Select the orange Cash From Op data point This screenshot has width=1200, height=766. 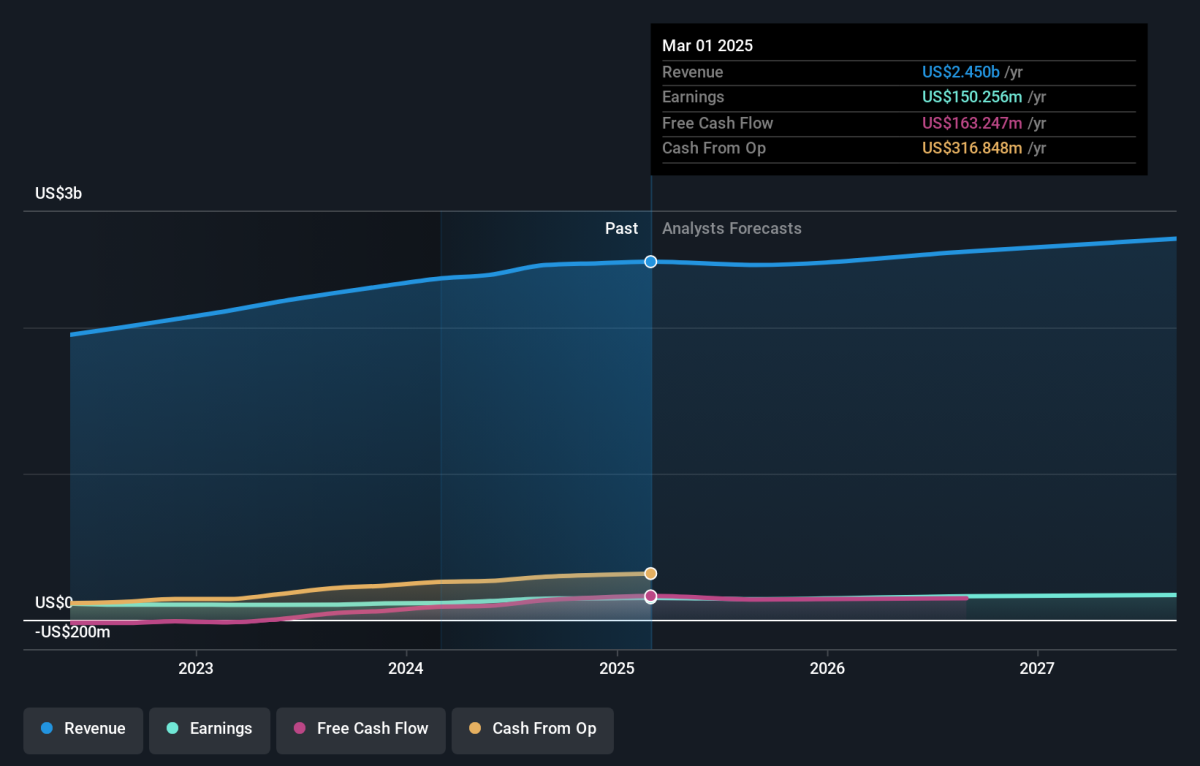point(651,574)
